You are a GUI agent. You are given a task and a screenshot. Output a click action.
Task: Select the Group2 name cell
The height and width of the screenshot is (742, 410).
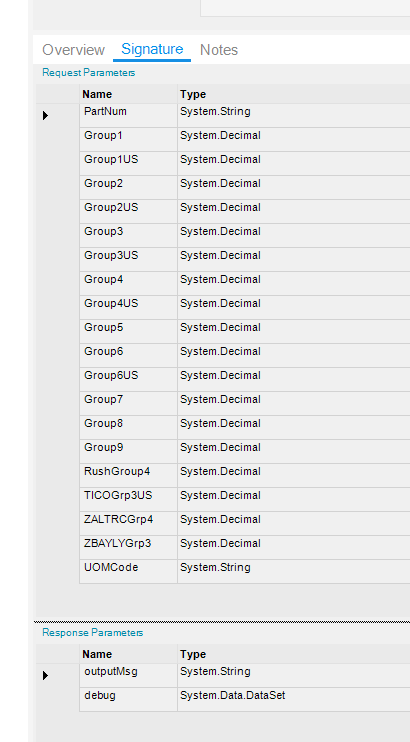(128, 187)
